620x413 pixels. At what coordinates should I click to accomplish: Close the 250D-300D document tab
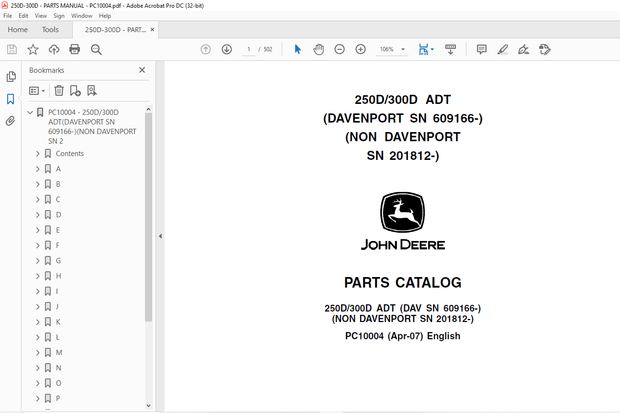point(152,30)
